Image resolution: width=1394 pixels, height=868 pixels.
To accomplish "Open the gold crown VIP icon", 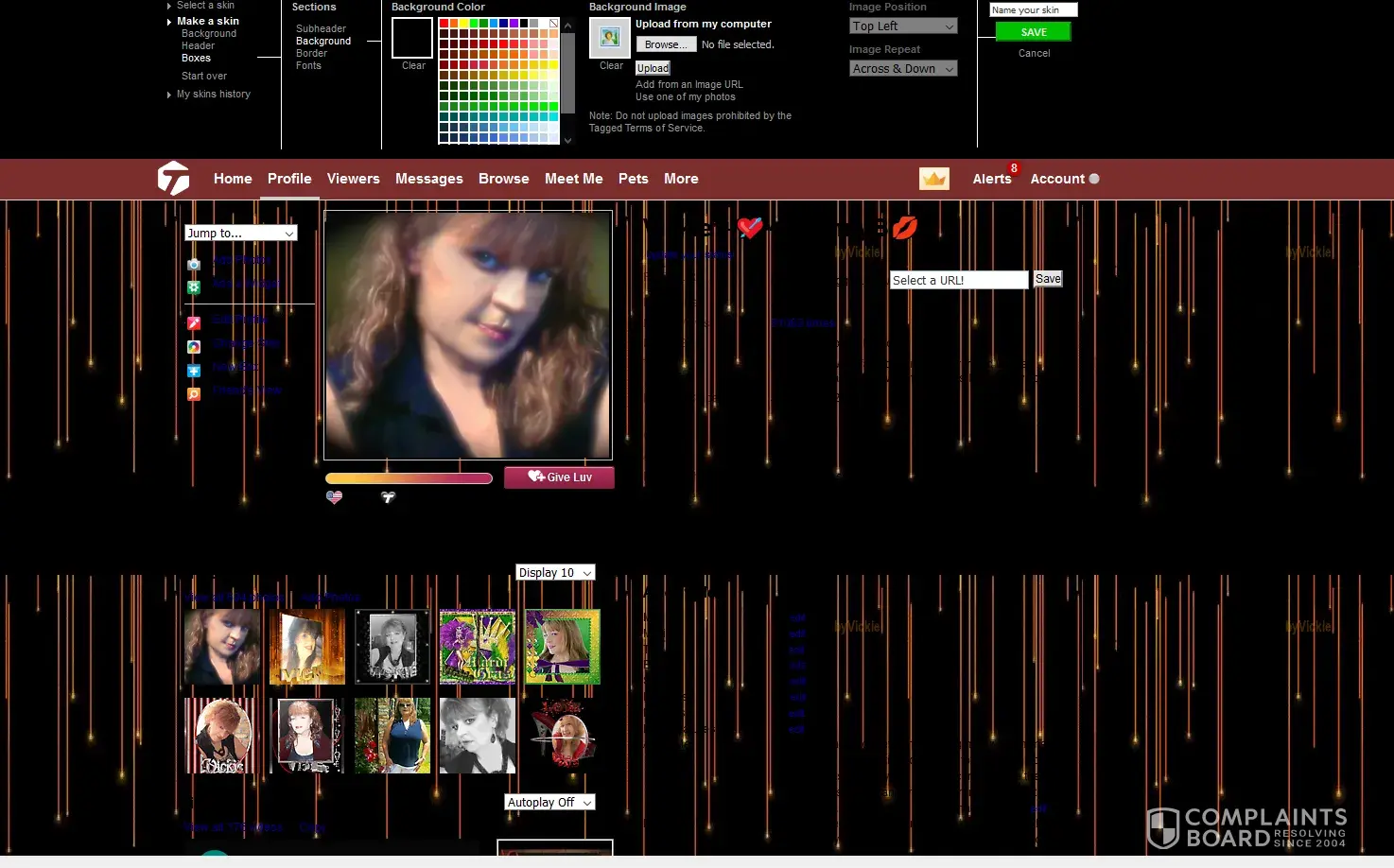I will (x=933, y=179).
